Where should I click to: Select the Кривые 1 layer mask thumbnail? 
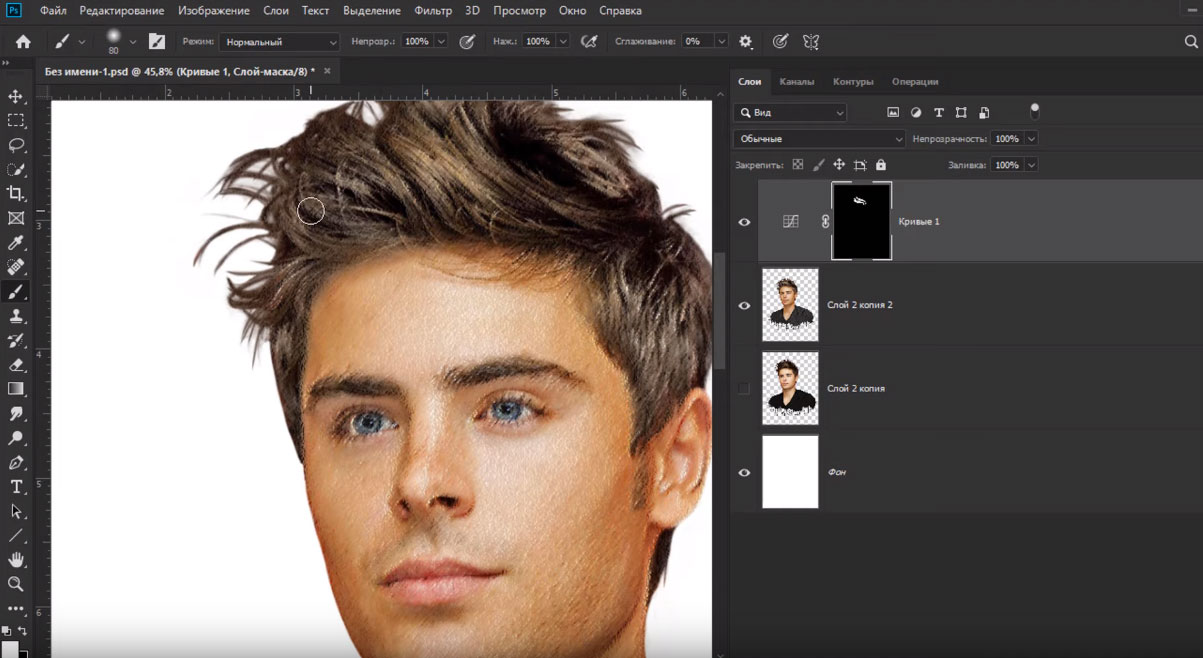pos(861,222)
